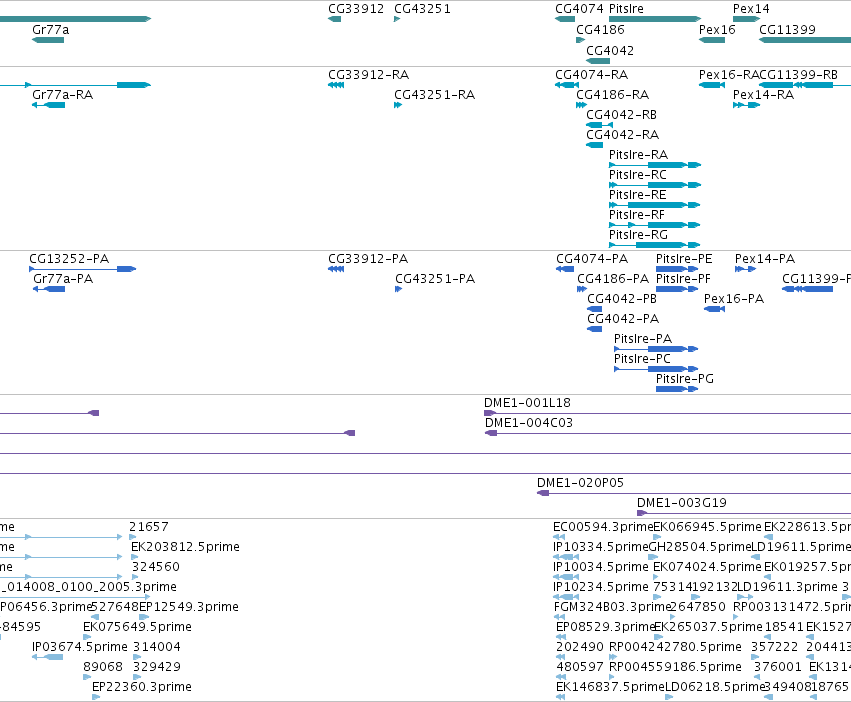Select the CG4074-PA protein label

(592, 259)
